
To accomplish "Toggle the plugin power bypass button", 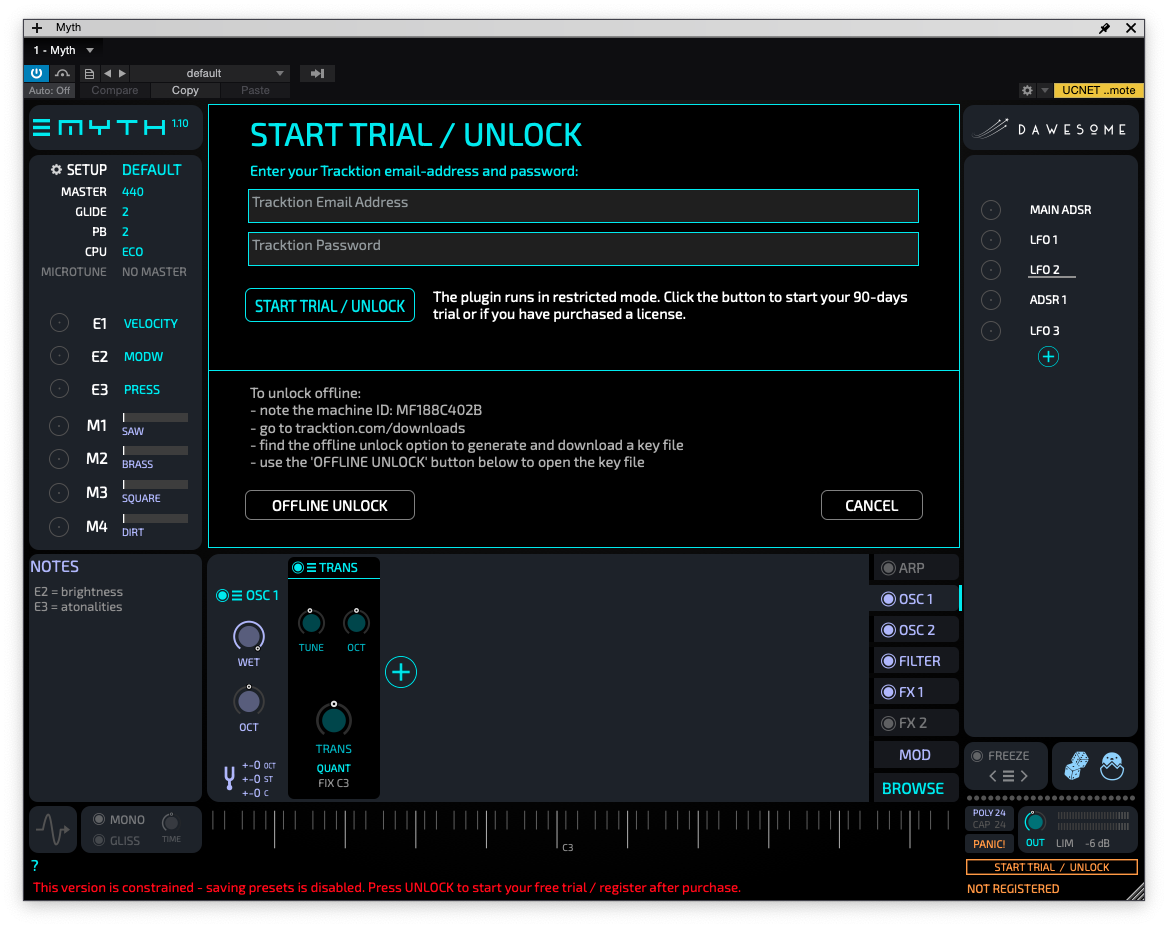I will point(36,73).
